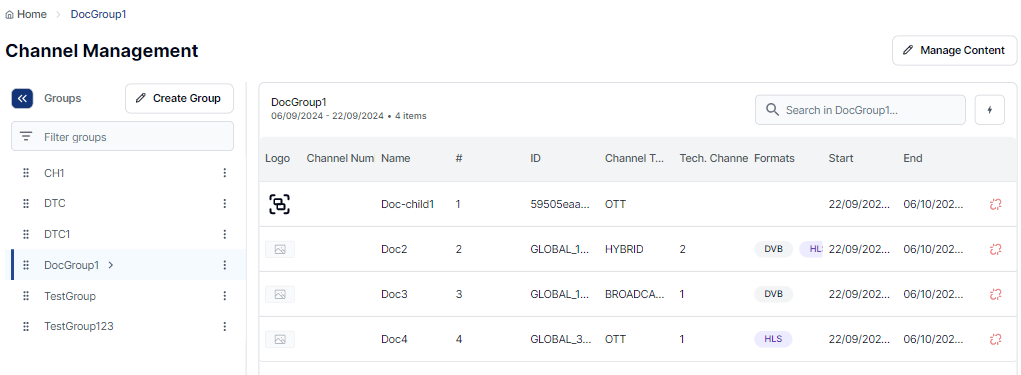Image resolution: width=1021 pixels, height=375 pixels.
Task: Grab the drag handle for DTC1
Action: point(26,234)
